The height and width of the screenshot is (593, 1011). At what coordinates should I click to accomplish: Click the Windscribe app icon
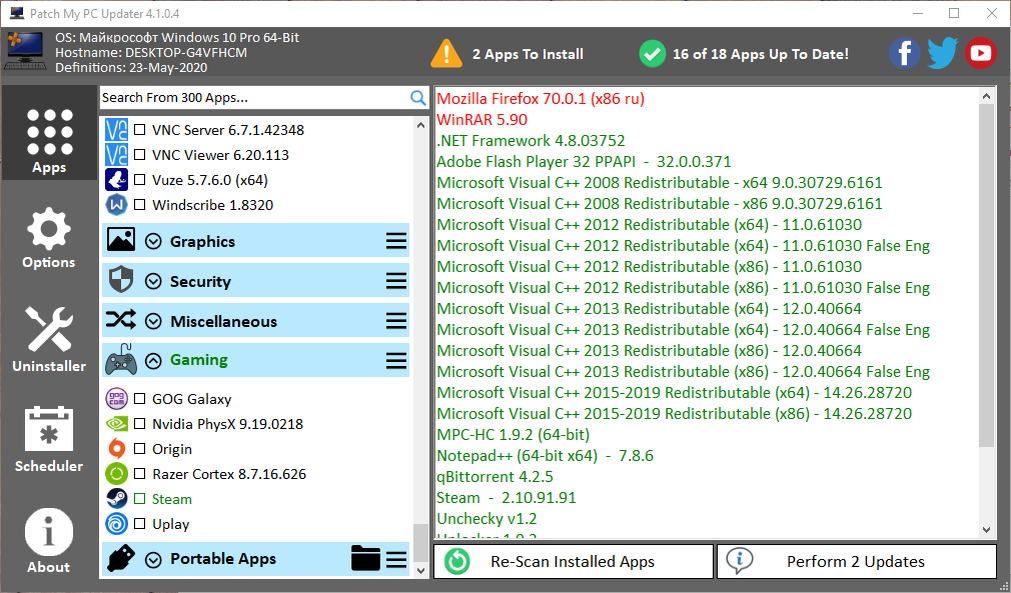point(116,205)
